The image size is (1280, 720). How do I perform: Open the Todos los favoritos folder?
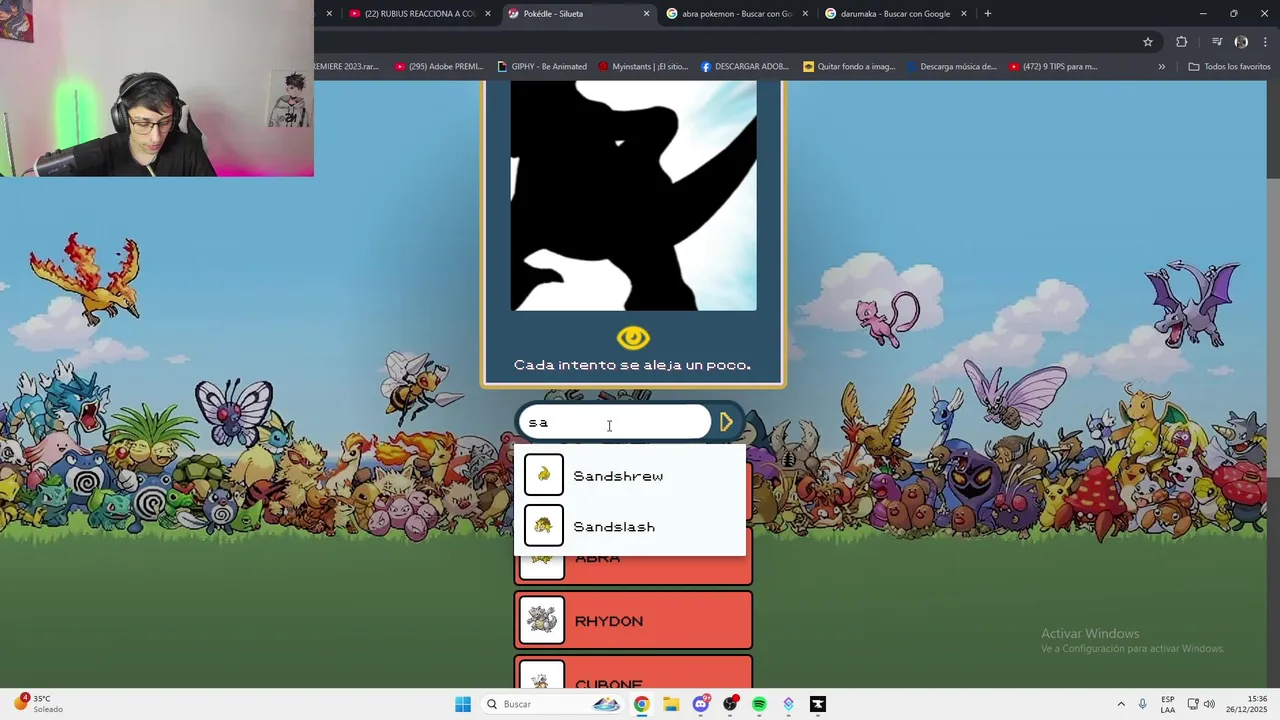coord(1229,67)
